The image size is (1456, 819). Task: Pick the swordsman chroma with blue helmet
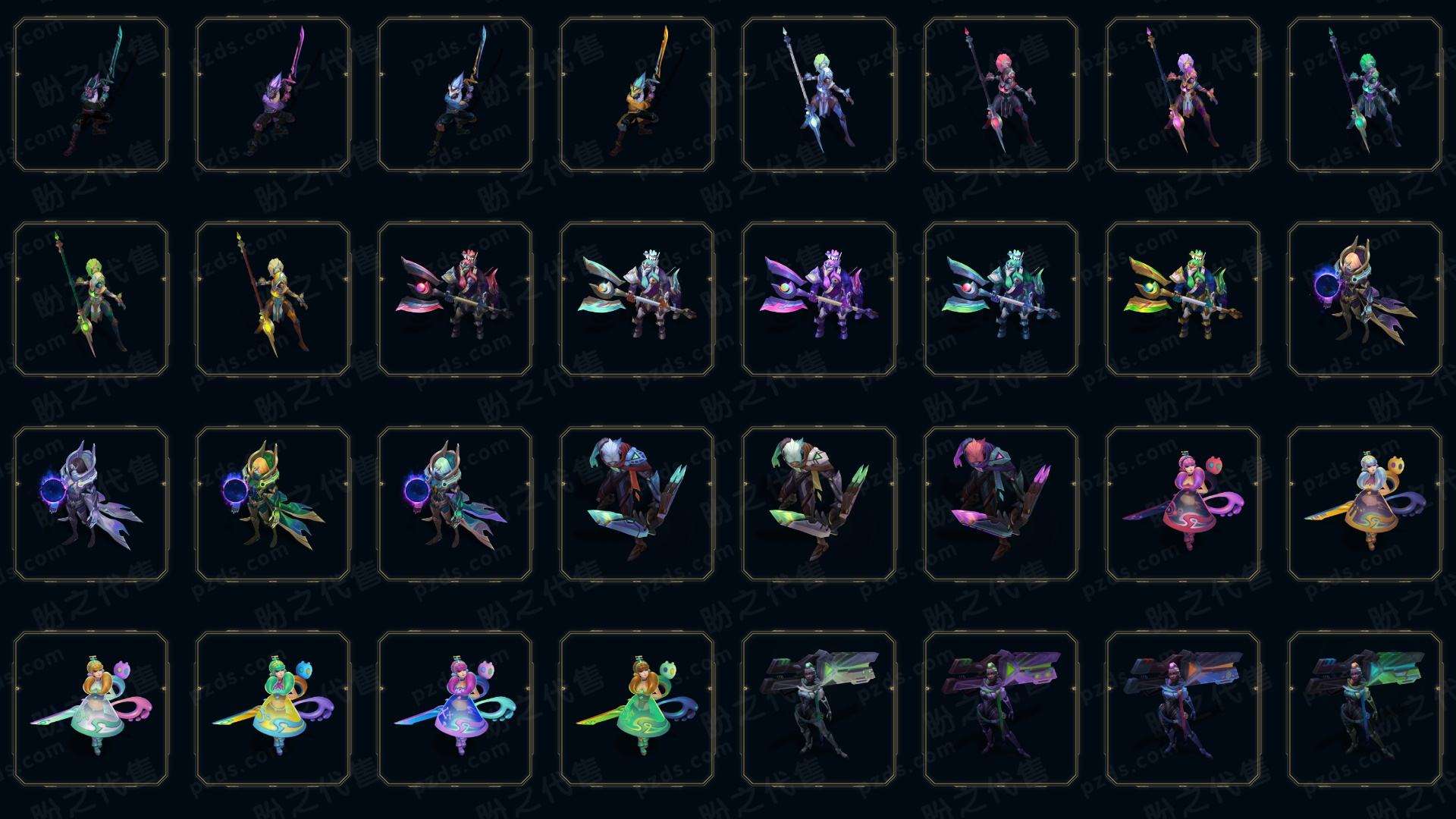[x=455, y=94]
